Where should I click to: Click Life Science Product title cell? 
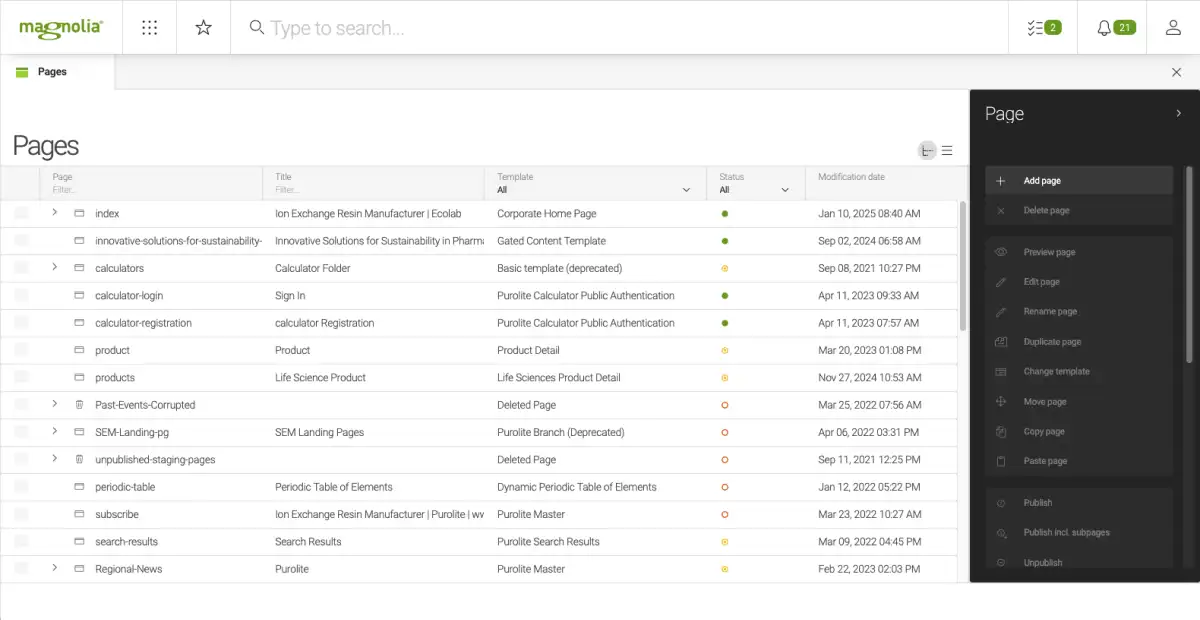click(320, 378)
